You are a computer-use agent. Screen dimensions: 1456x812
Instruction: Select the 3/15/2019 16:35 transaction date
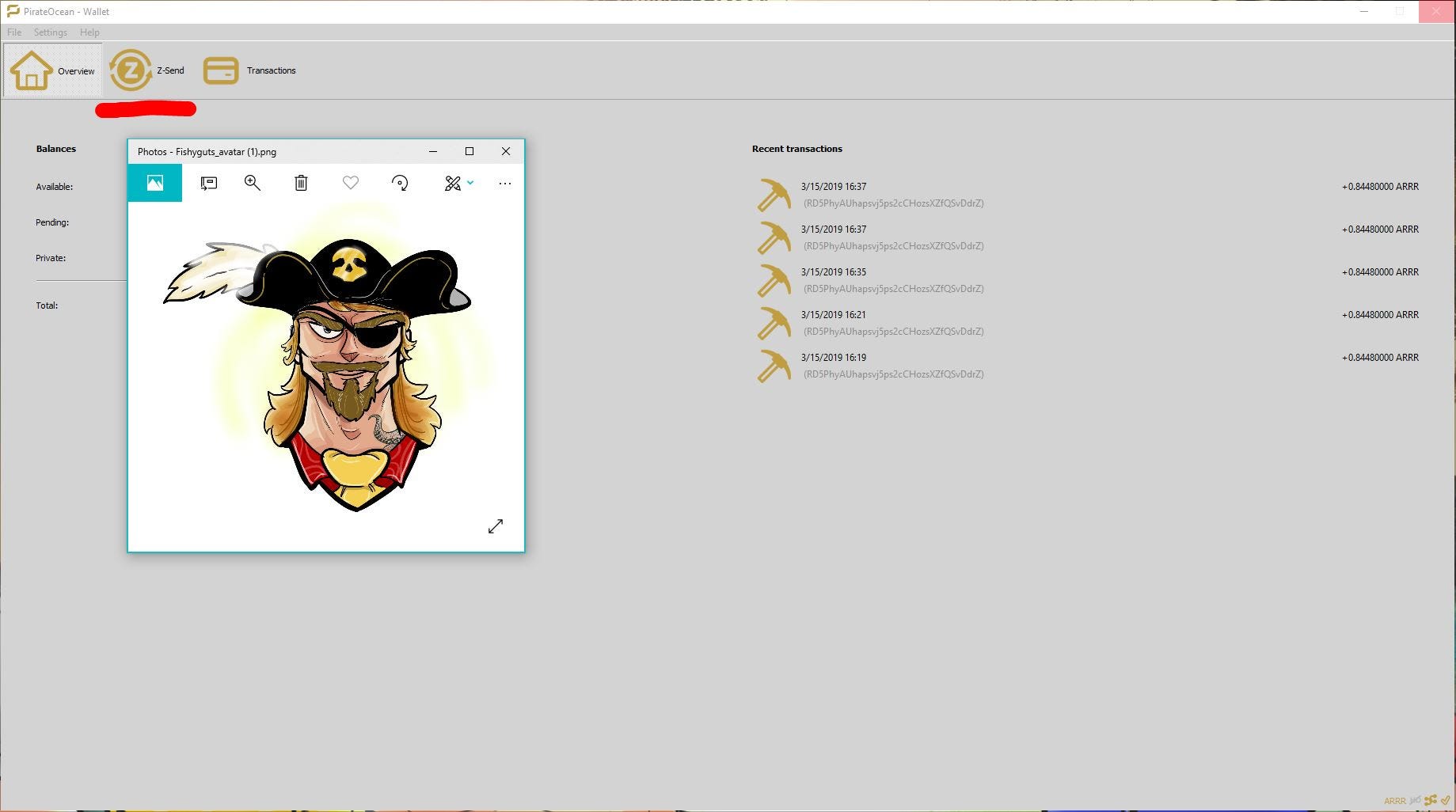tap(834, 272)
